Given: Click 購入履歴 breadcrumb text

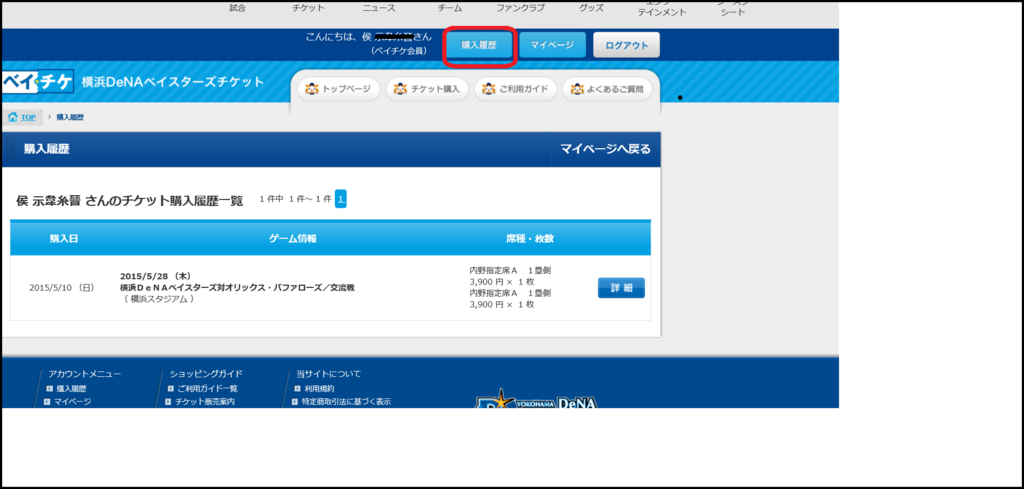Looking at the screenshot, I should pos(70,118).
